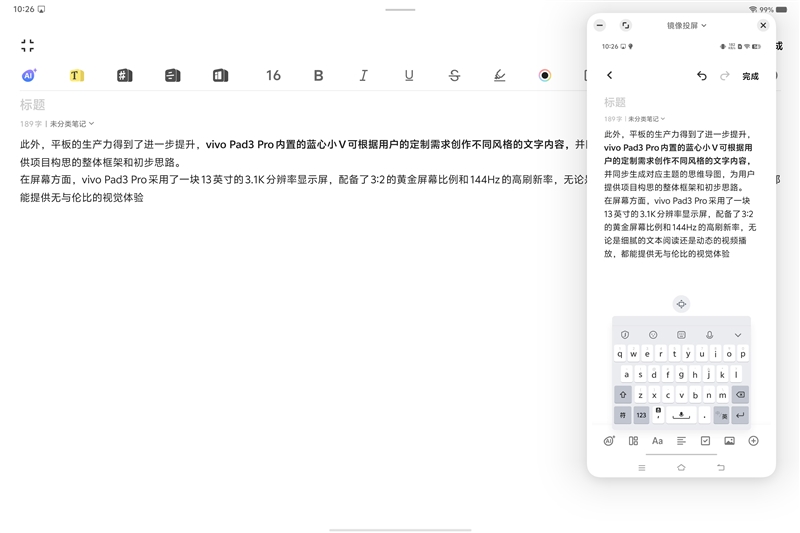Collapse the floating keyboard with chevron
800x533 pixels.
[x=738, y=335]
